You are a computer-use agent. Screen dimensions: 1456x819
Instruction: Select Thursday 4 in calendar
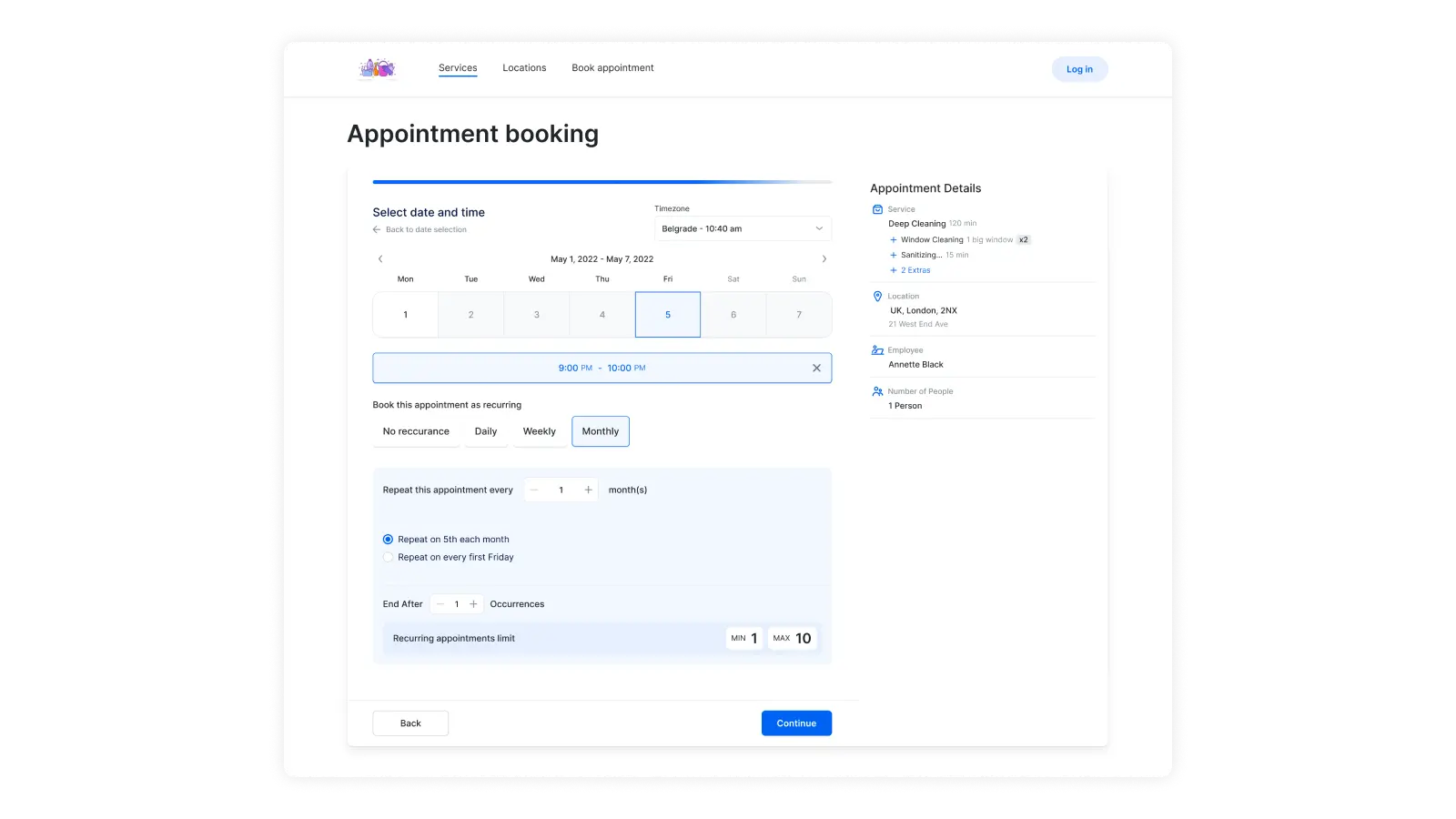pyautogui.click(x=602, y=315)
